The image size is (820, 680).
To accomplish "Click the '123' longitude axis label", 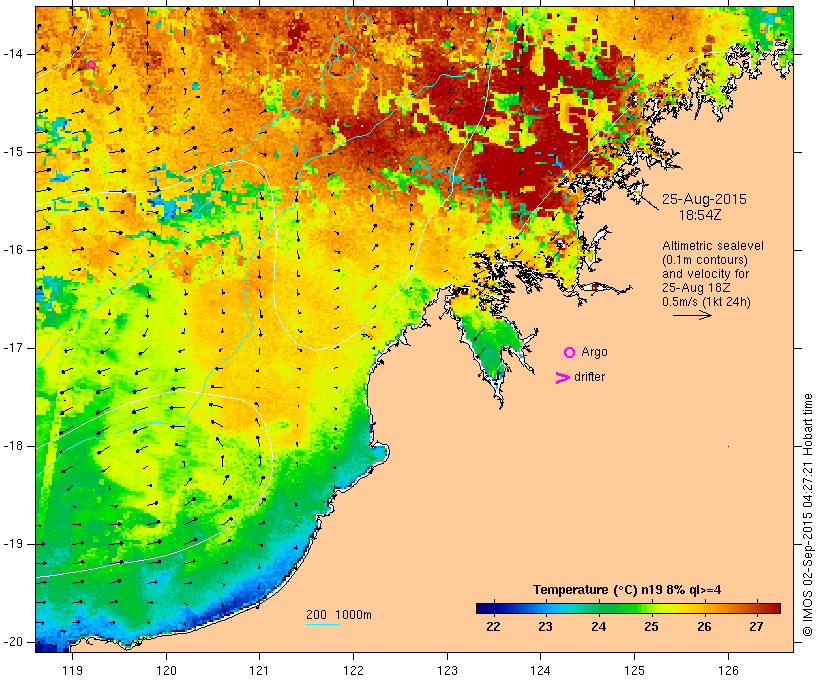I will 447,670.
